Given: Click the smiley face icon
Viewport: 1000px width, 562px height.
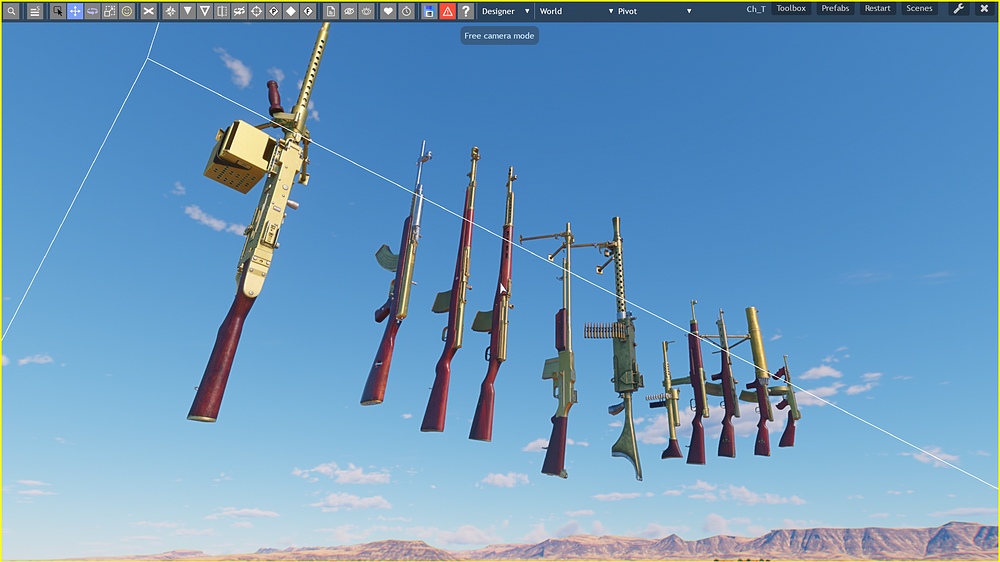Looking at the screenshot, I should (x=127, y=11).
